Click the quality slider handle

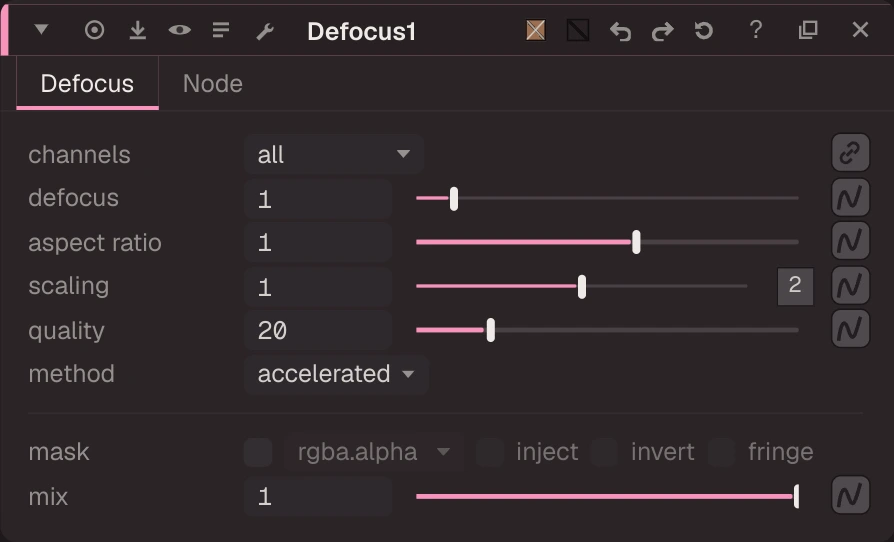[490, 331]
